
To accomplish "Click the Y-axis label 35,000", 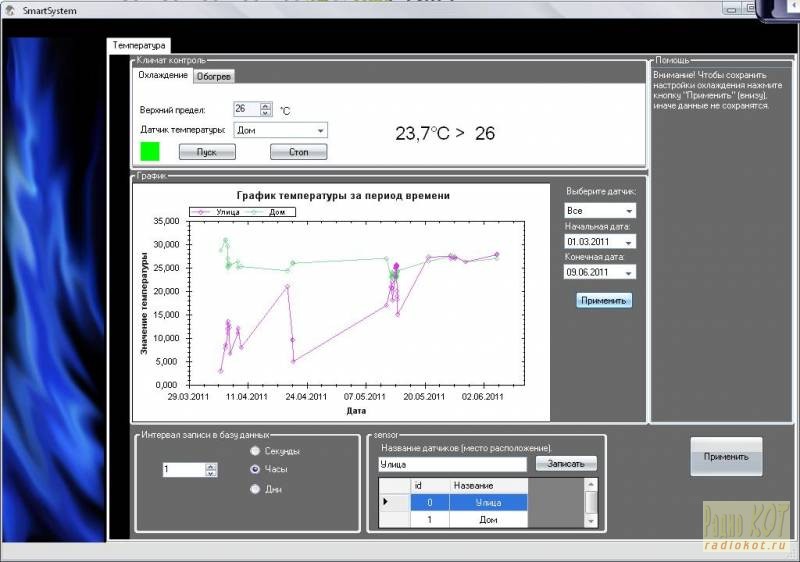I will (166, 221).
